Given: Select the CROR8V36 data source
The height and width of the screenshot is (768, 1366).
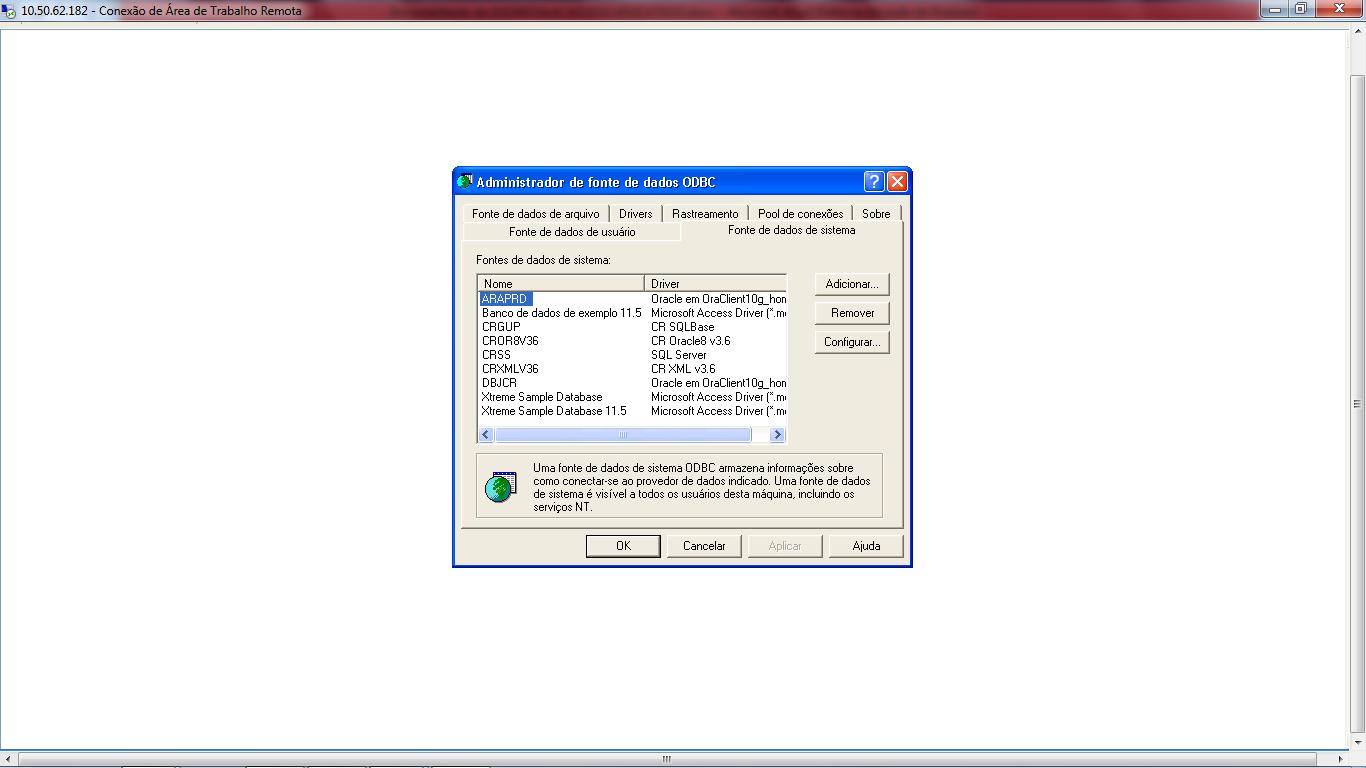Looking at the screenshot, I should 510,341.
